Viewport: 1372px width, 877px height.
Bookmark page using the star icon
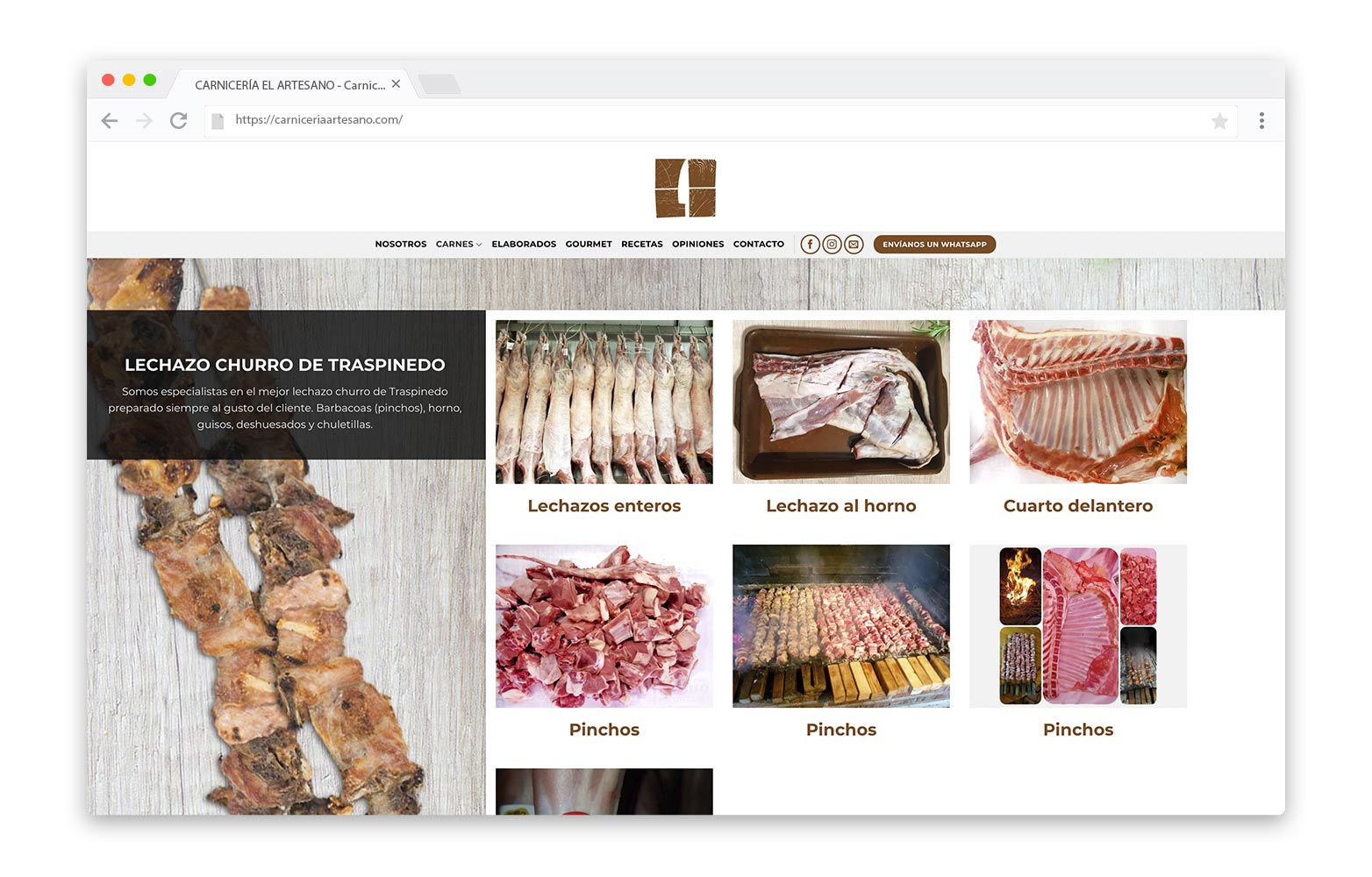tap(1219, 121)
